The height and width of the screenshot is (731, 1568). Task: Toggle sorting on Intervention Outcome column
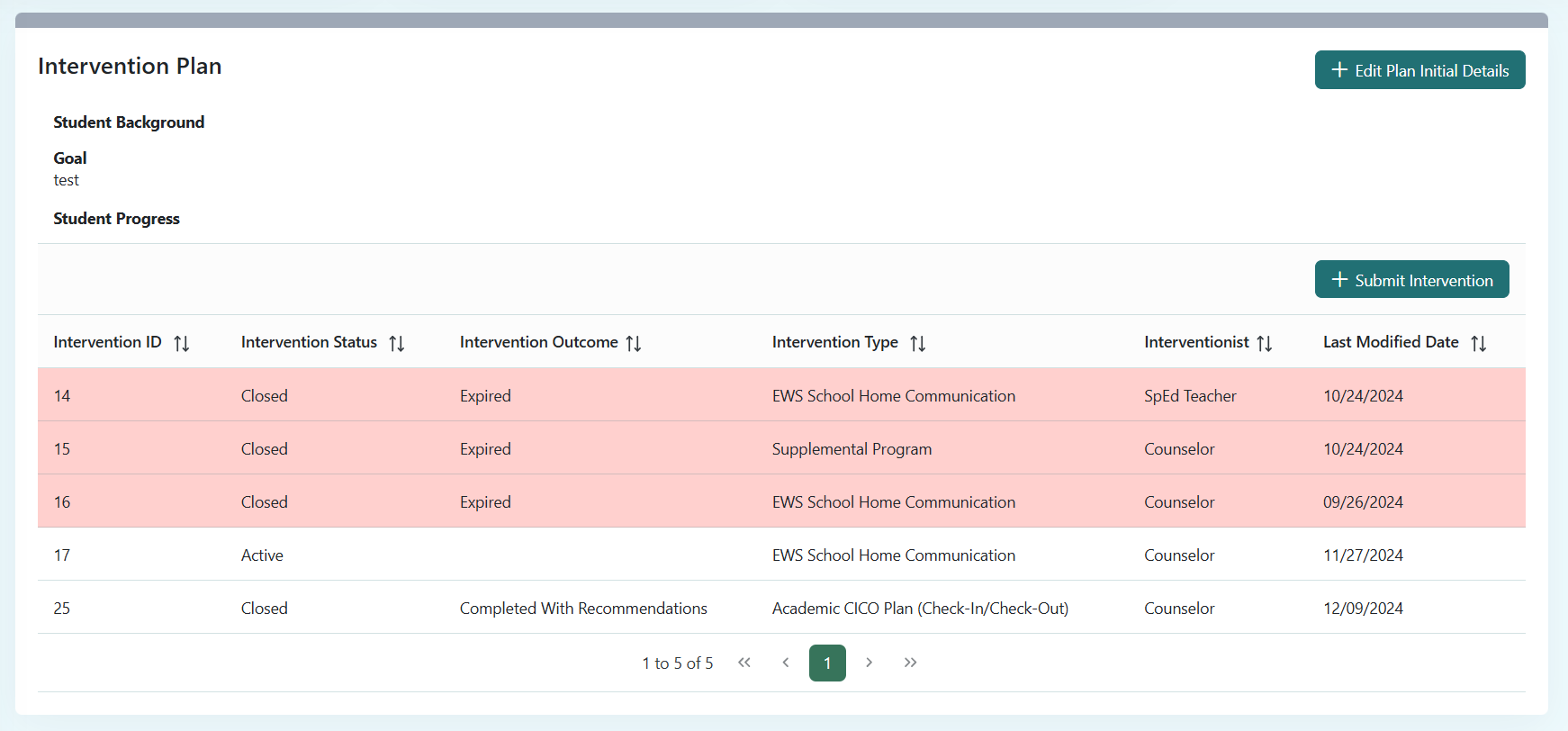[x=634, y=343]
